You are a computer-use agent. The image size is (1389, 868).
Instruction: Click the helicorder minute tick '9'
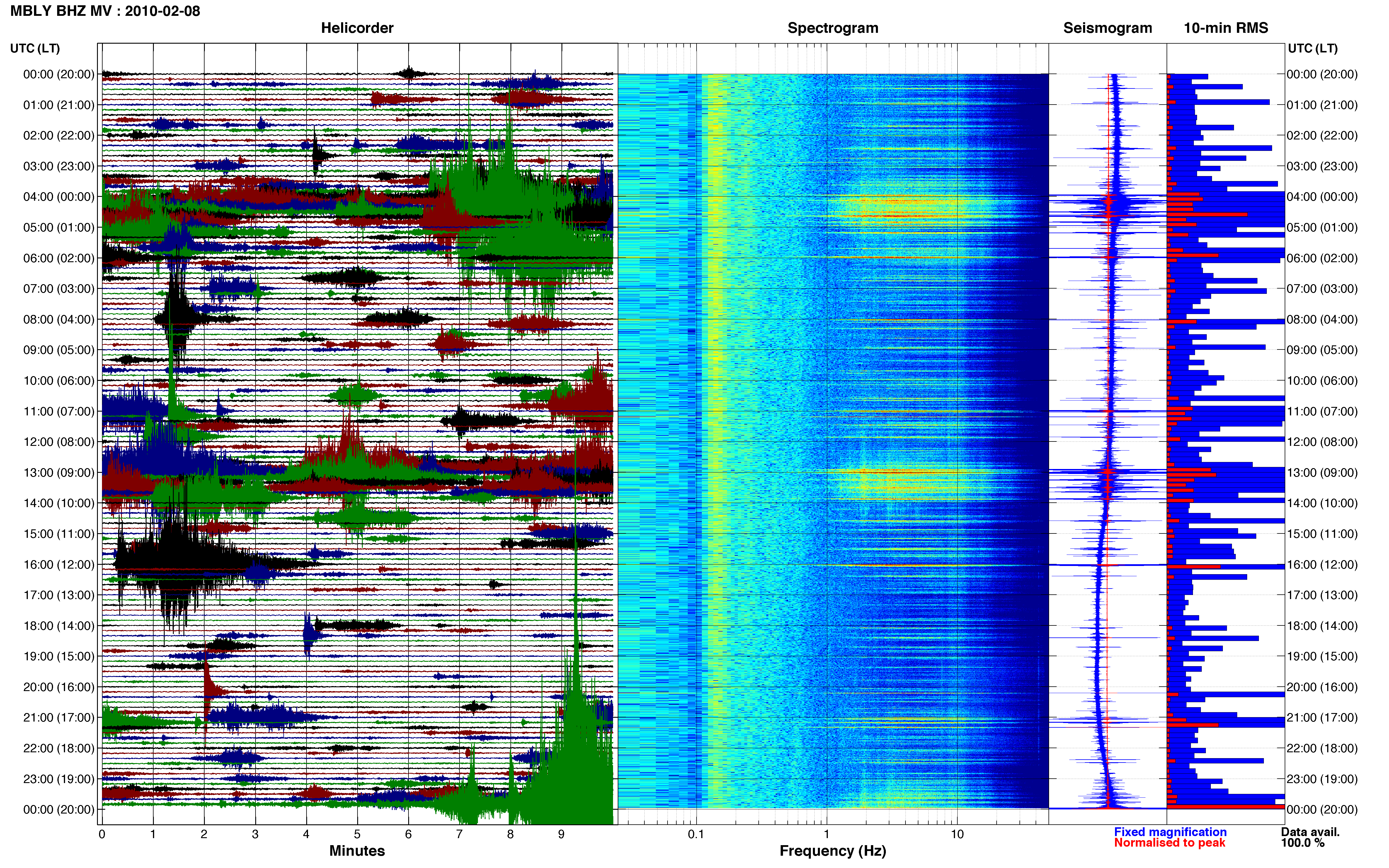point(561,835)
